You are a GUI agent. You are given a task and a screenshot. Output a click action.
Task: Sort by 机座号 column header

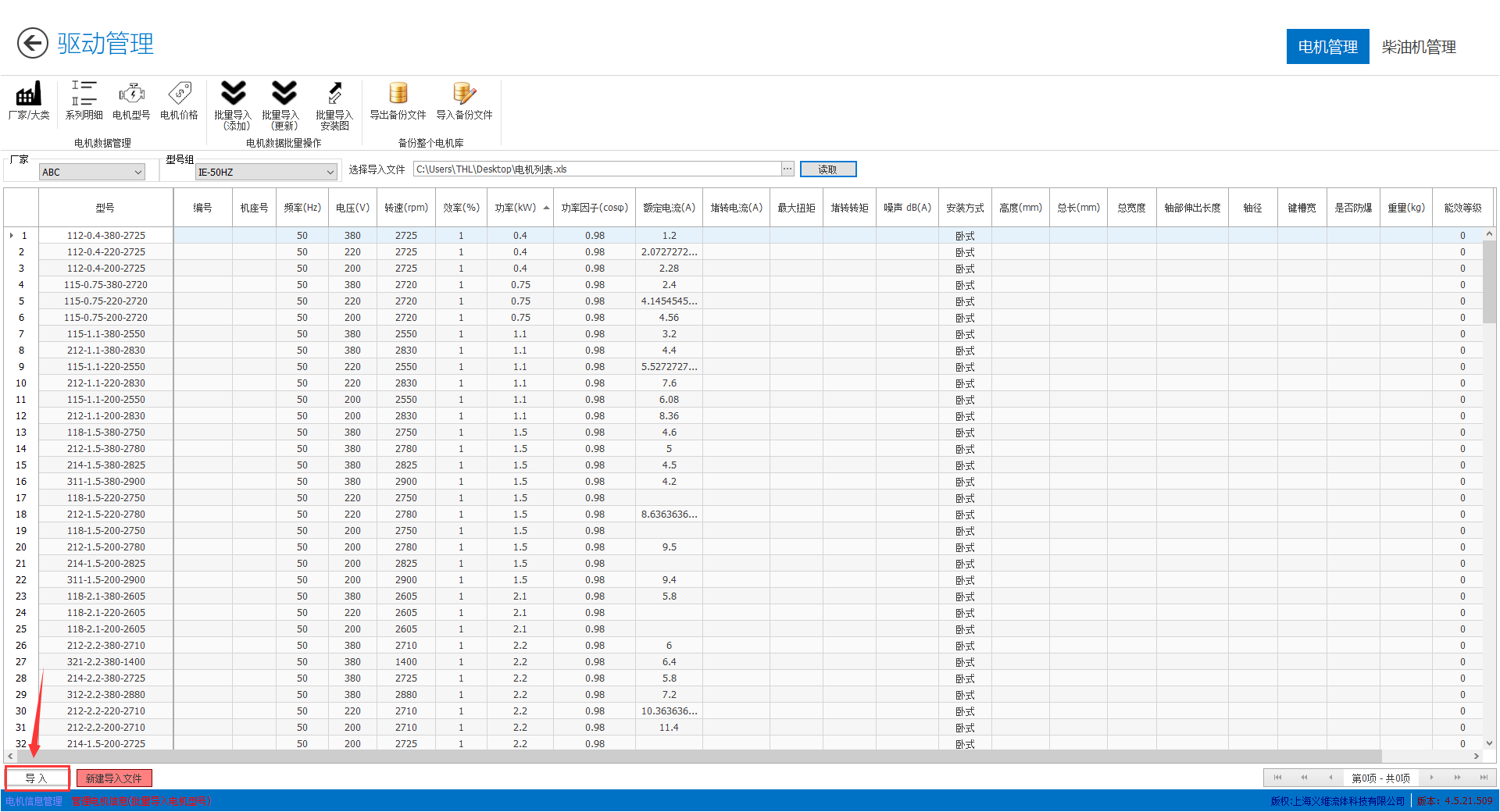[254, 208]
